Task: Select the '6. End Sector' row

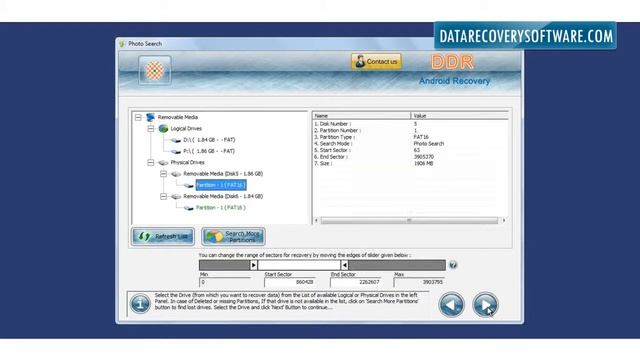Action: pos(410,157)
